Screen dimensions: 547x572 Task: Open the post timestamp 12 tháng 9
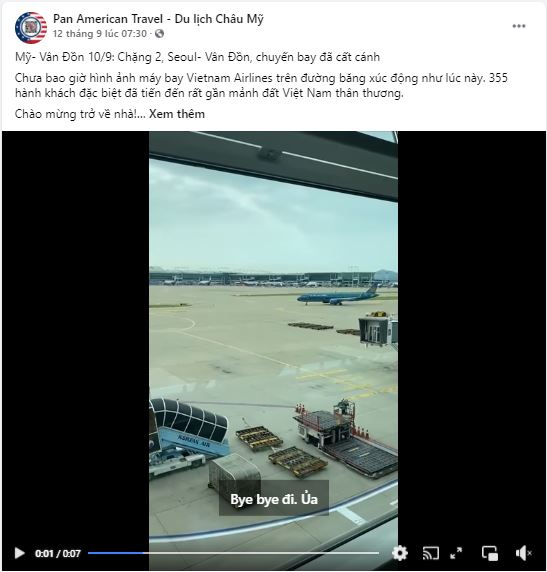tap(100, 34)
